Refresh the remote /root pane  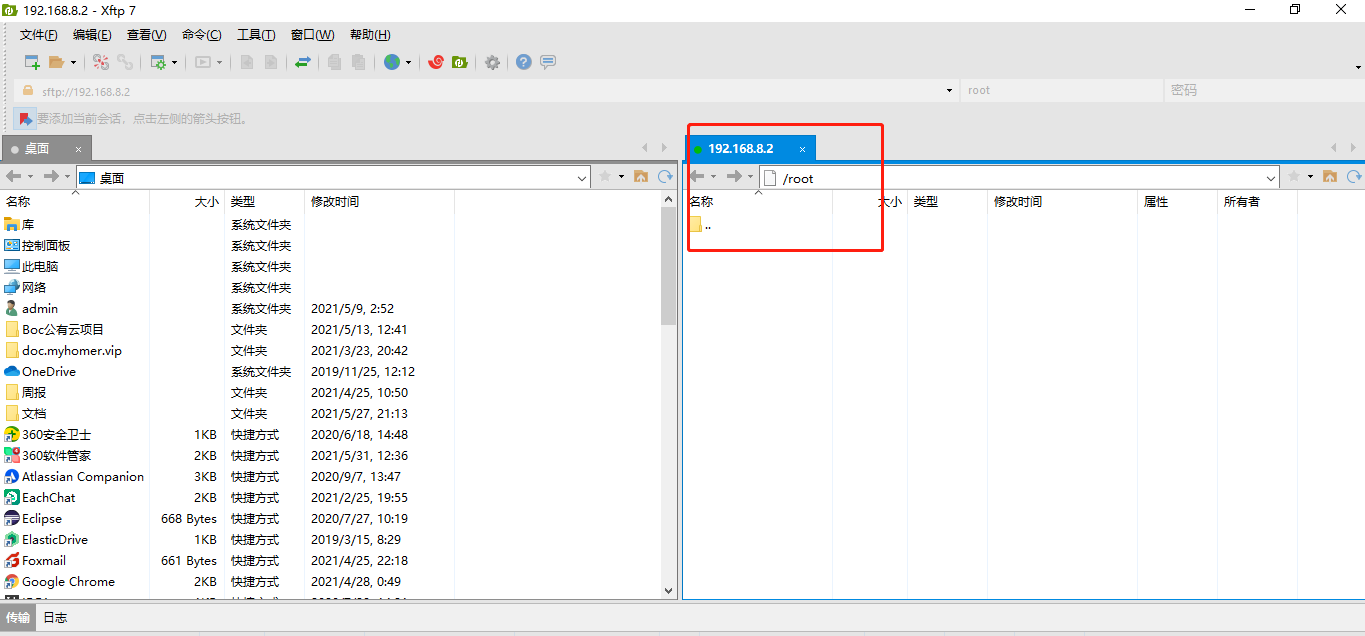click(1354, 177)
